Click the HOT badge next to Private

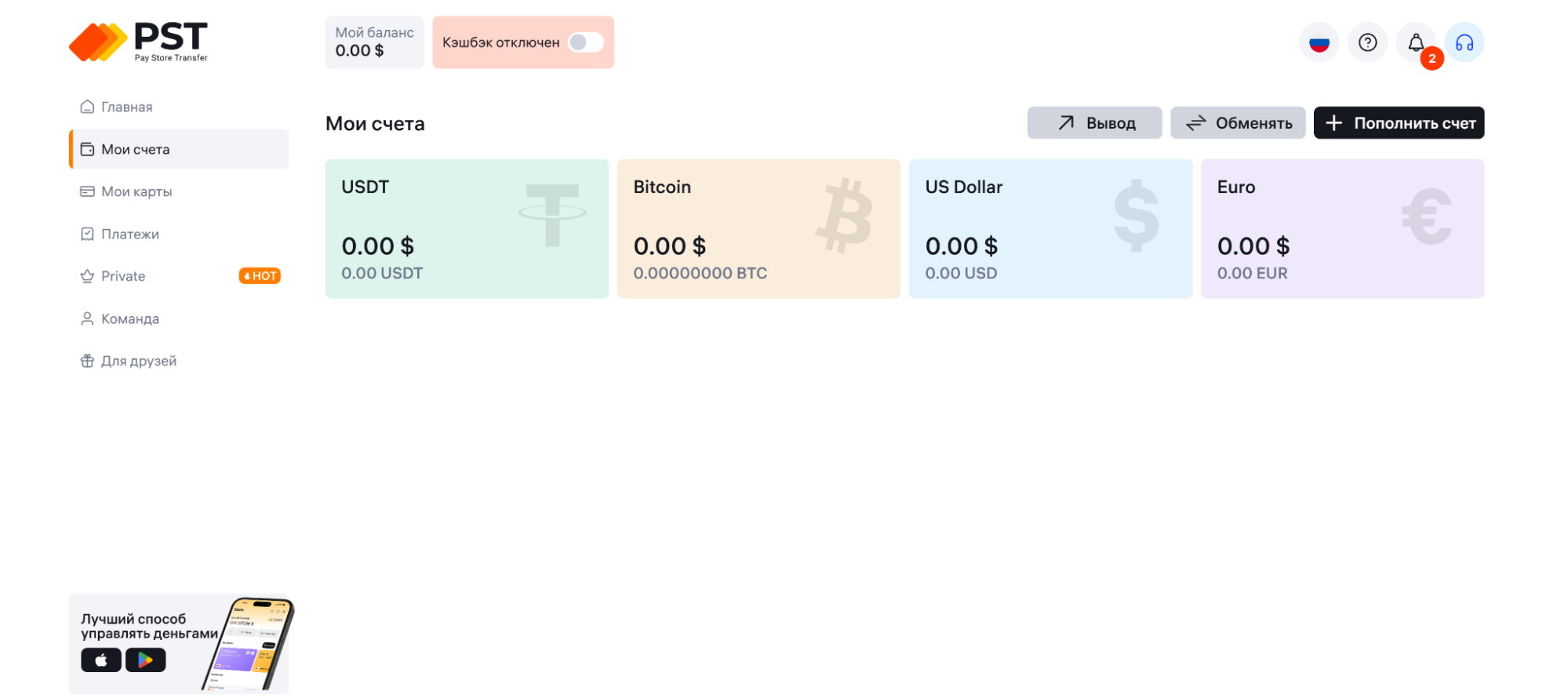260,276
